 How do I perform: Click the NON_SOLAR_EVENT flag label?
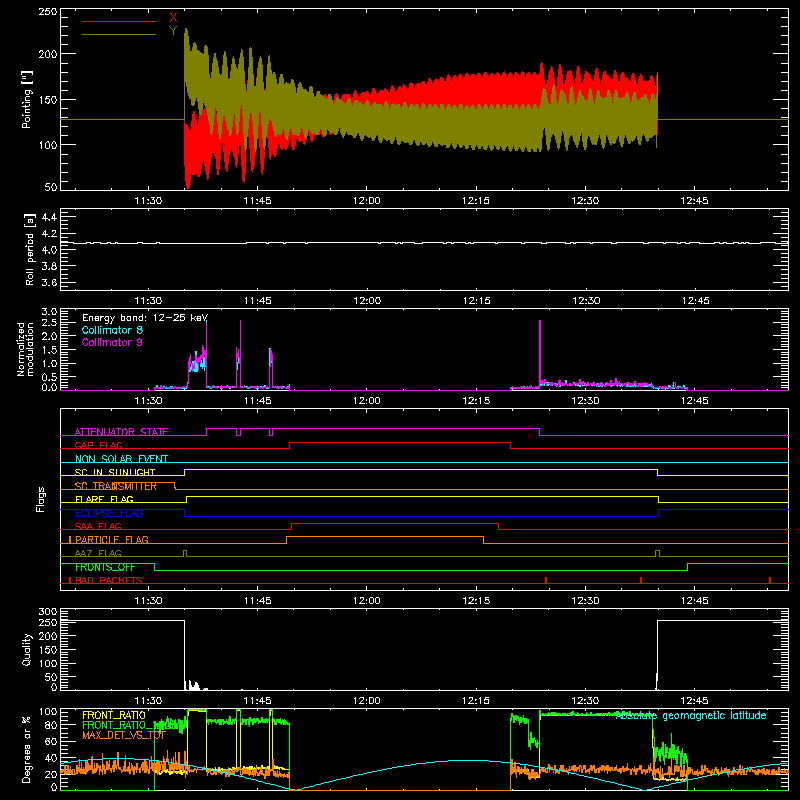tap(121, 459)
